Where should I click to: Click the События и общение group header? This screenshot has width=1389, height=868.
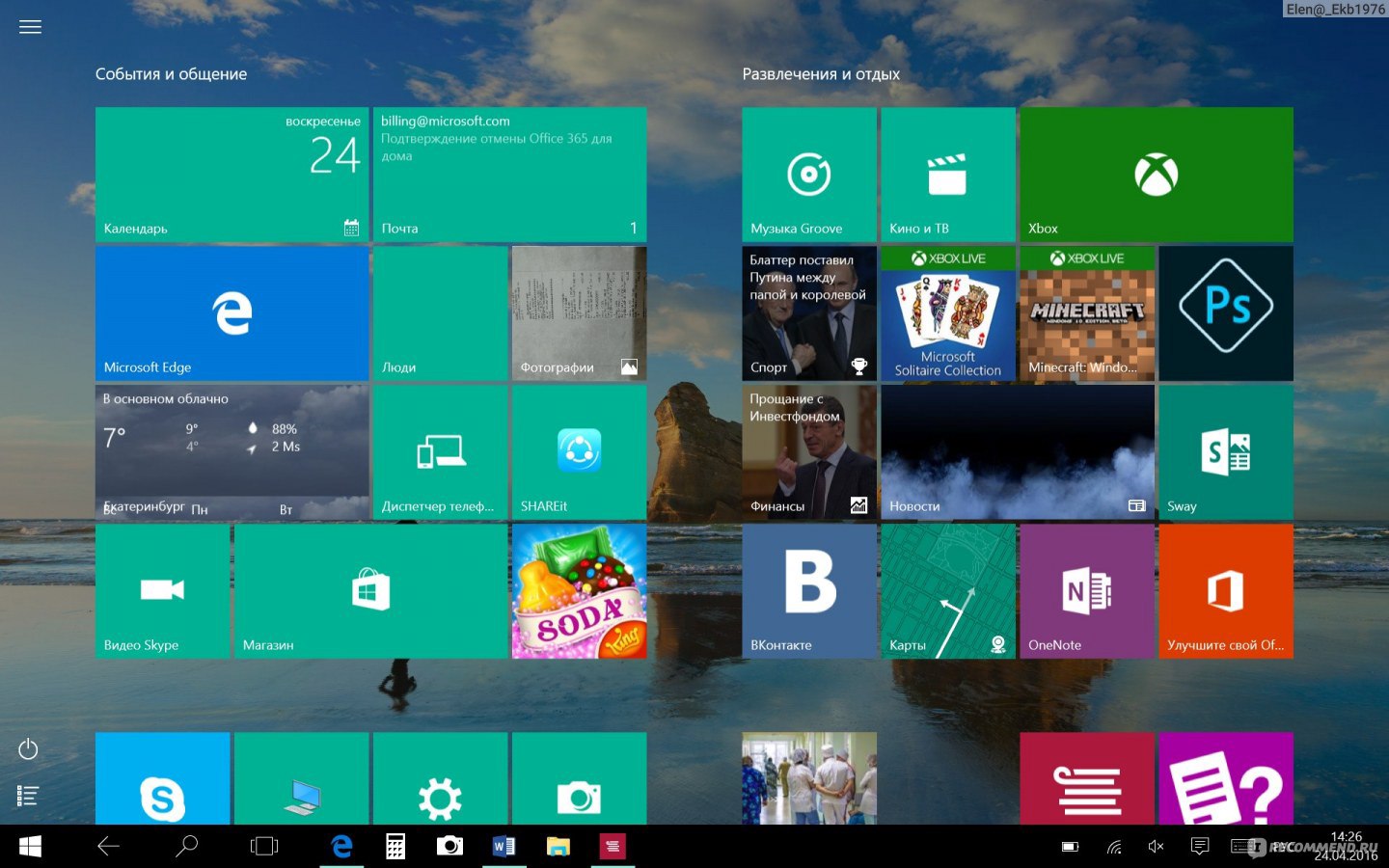click(171, 74)
